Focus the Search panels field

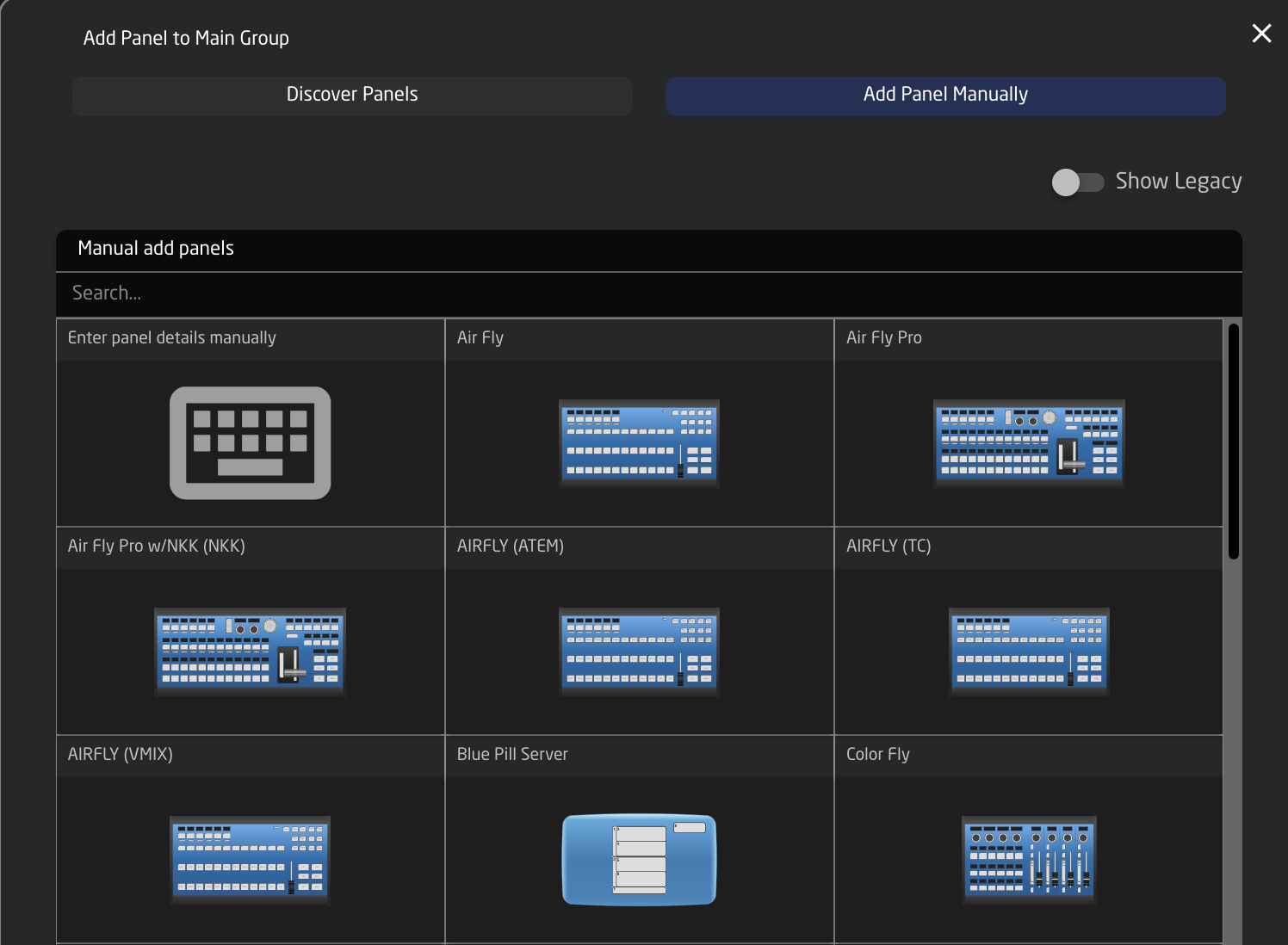click(x=648, y=294)
